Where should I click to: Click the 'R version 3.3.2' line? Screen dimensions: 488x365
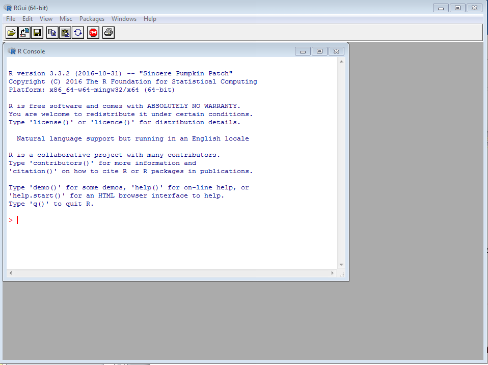pos(120,73)
